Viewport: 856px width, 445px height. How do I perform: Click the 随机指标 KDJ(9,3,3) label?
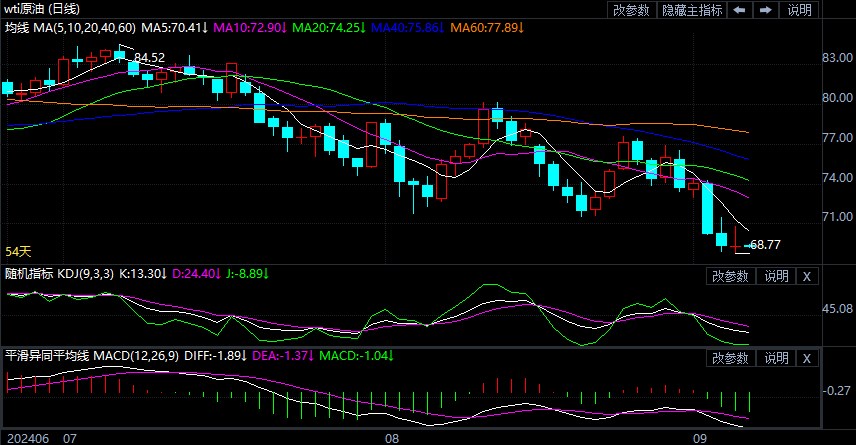click(x=60, y=274)
